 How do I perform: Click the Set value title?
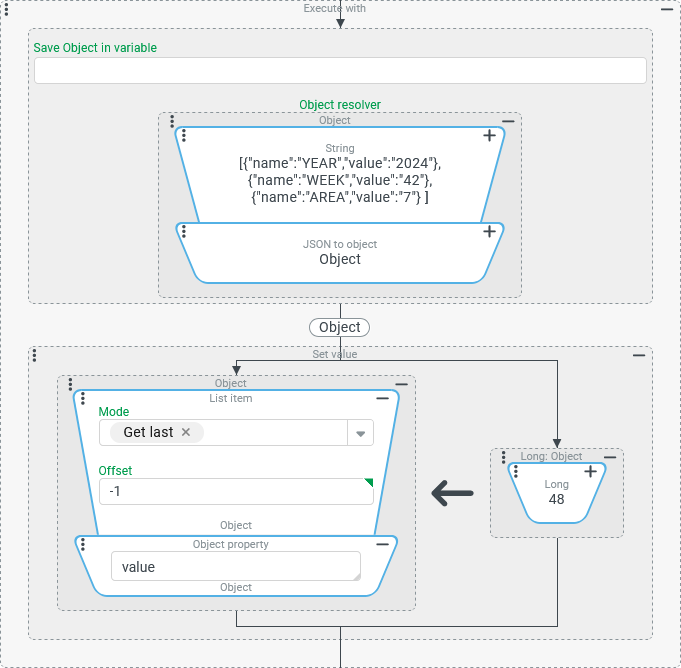click(x=335, y=354)
